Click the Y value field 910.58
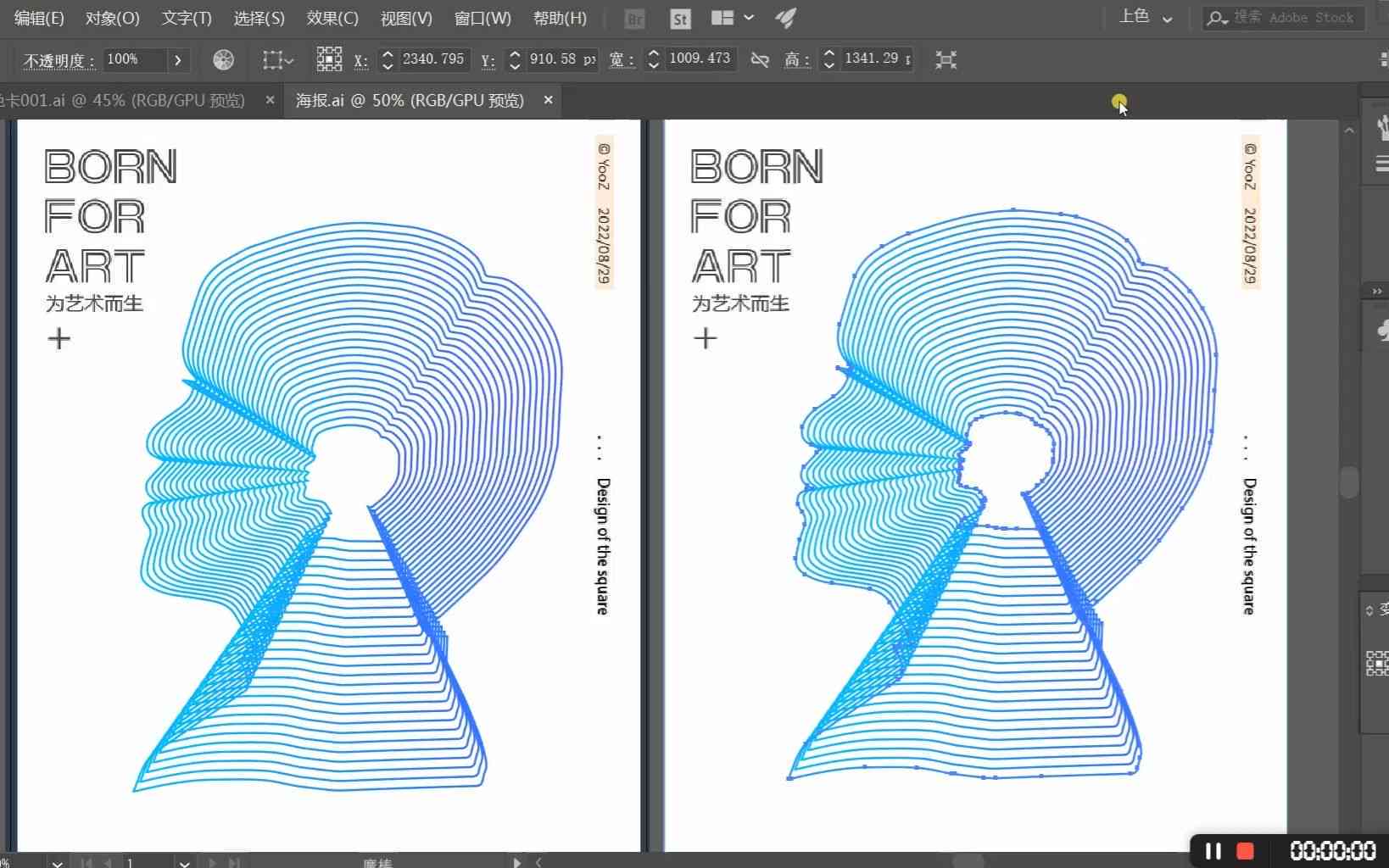 point(561,59)
